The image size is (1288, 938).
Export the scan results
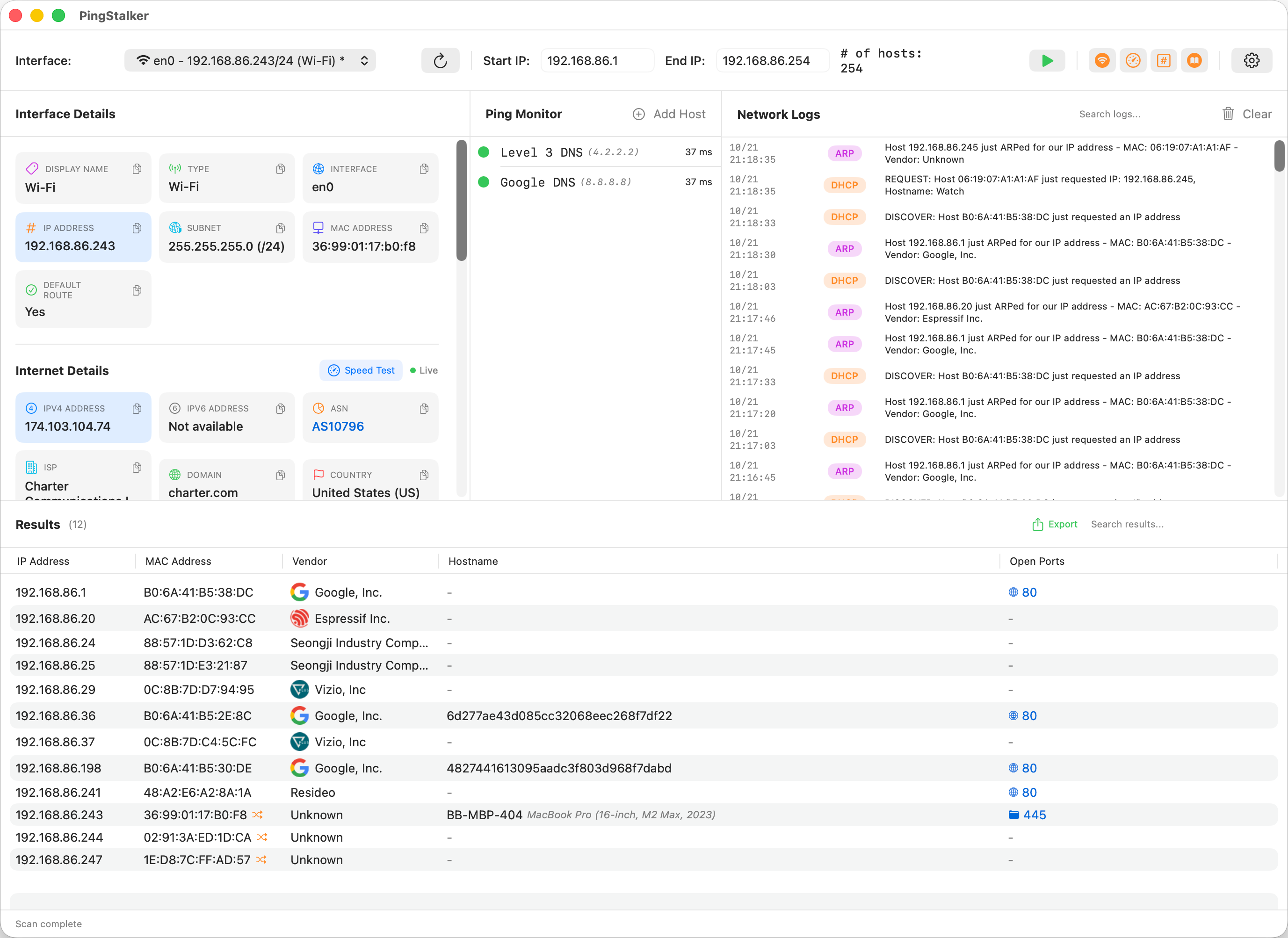point(1054,524)
